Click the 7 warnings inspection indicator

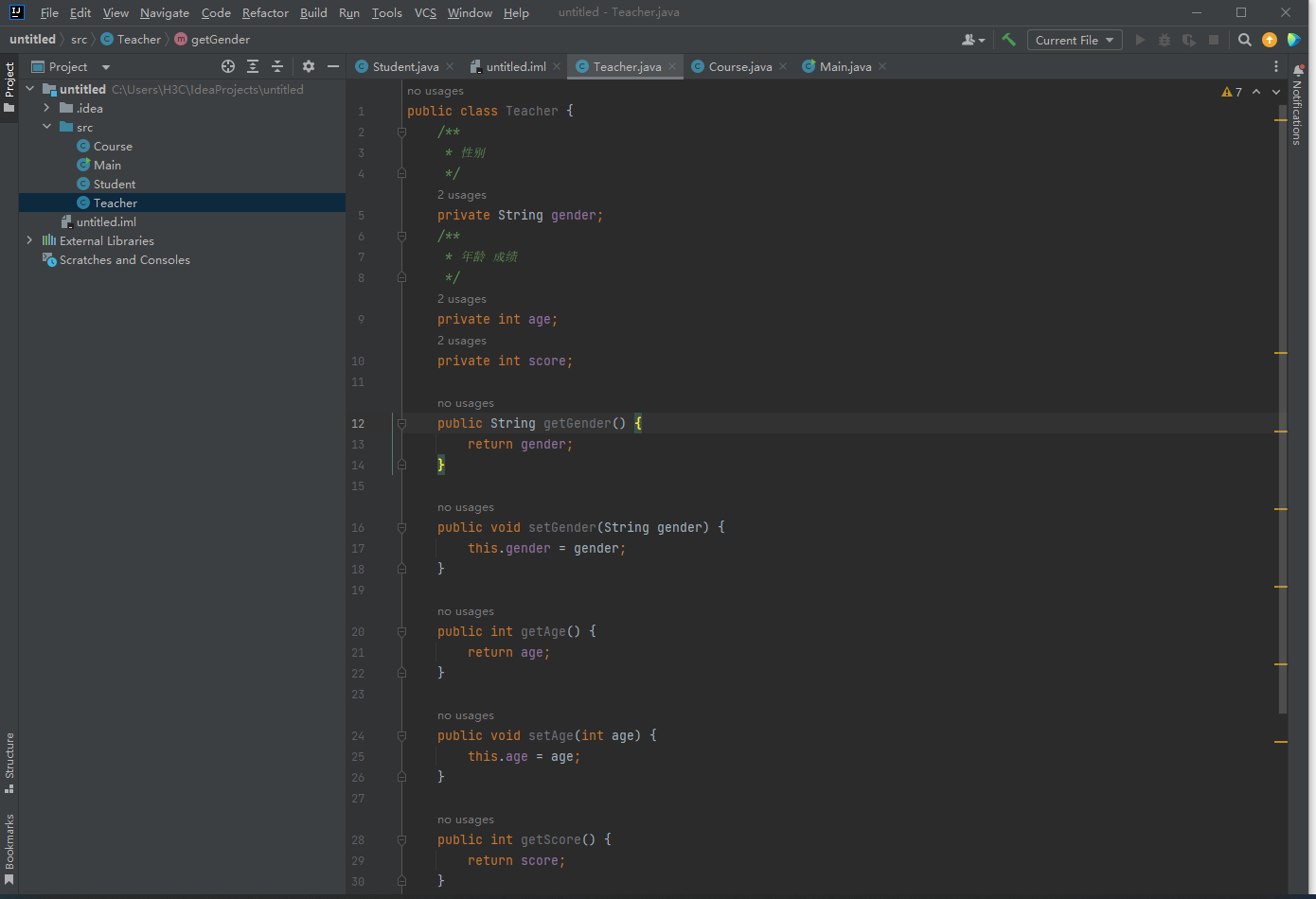(1232, 92)
